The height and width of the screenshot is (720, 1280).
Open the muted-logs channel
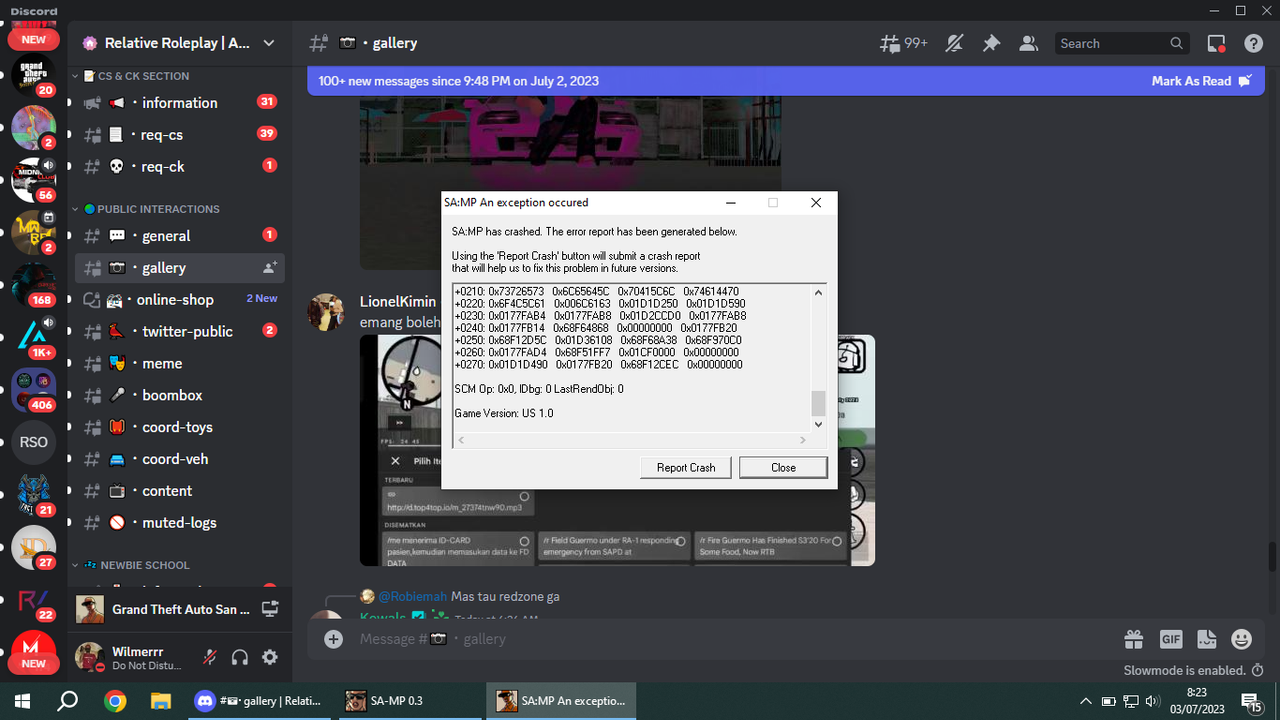coord(179,523)
